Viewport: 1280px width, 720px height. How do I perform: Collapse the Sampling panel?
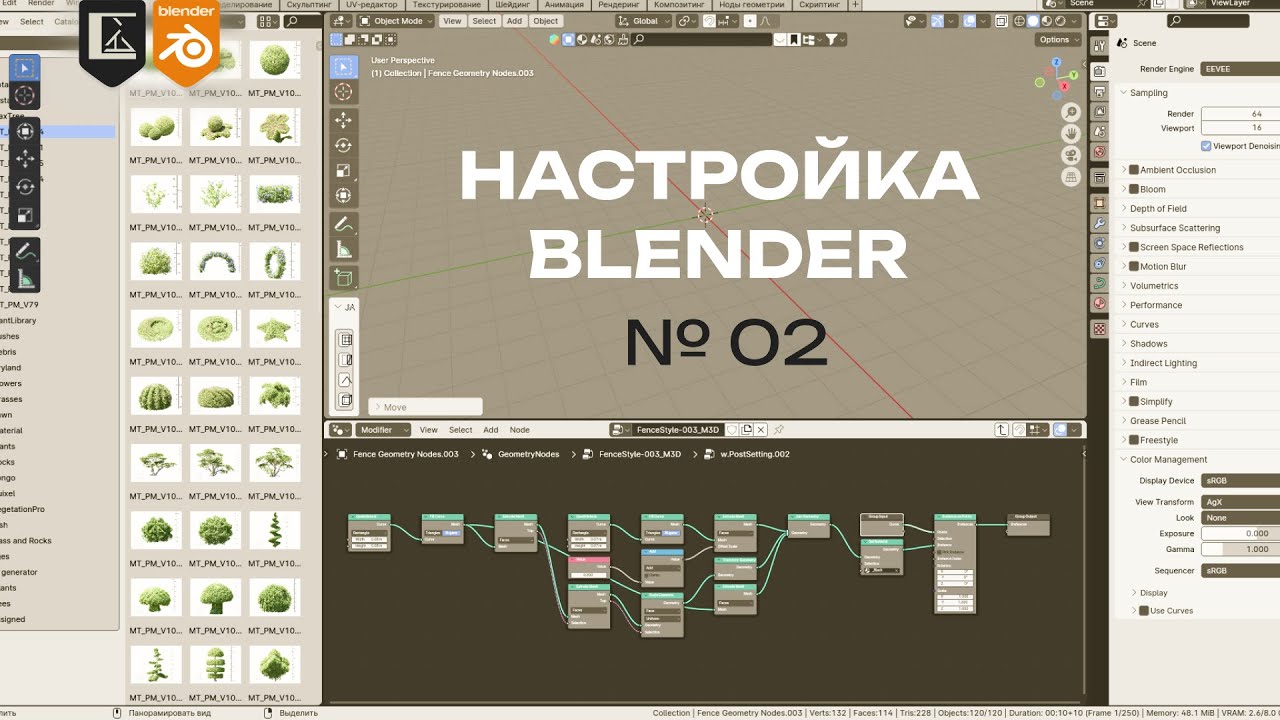click(1149, 93)
